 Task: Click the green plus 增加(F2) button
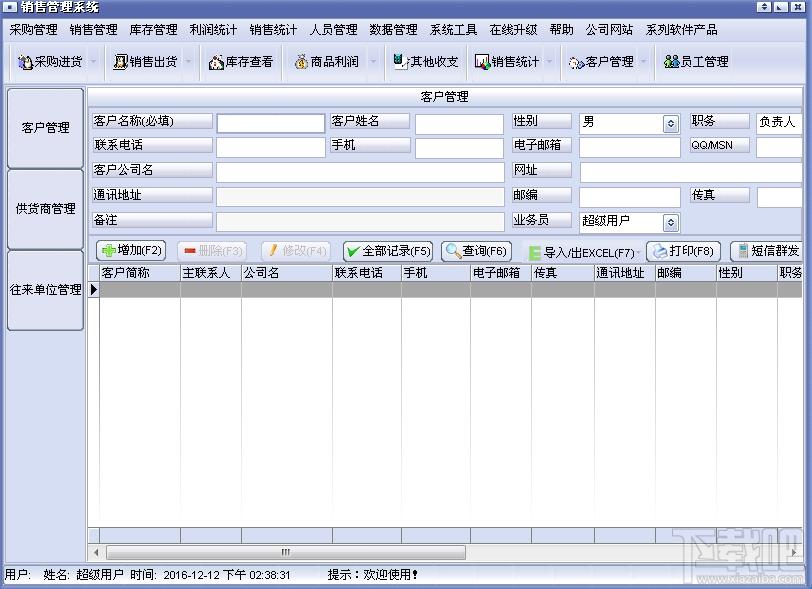coord(131,251)
